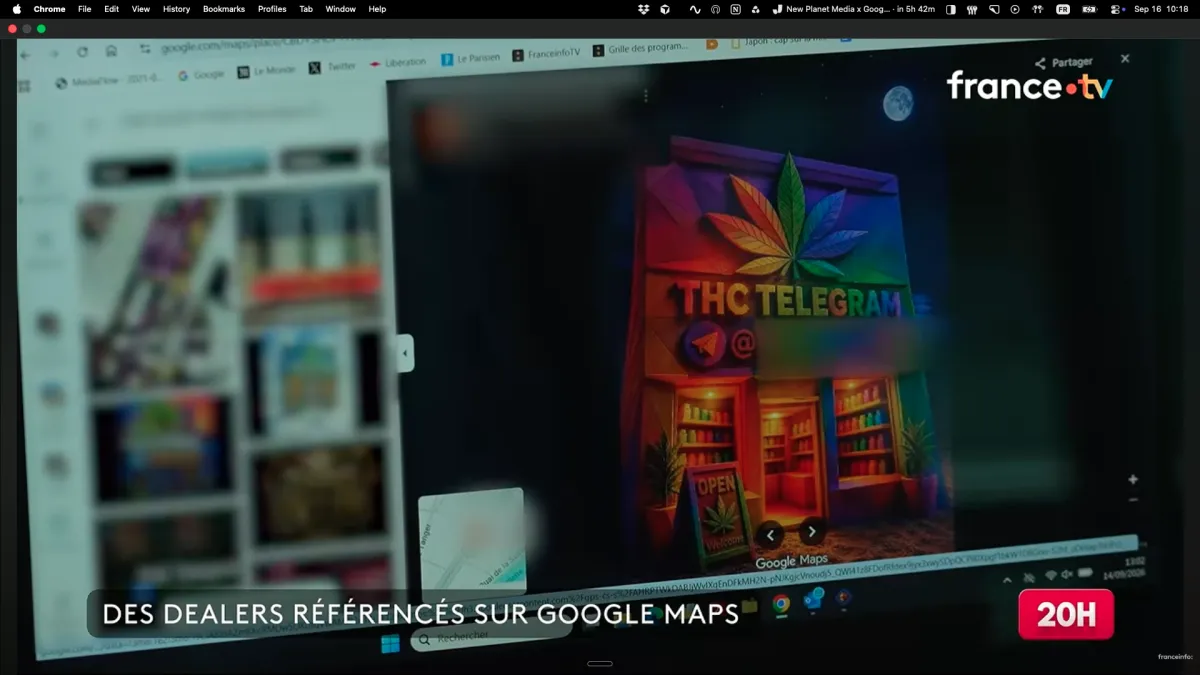Open the Twitter bookmark
The height and width of the screenshot is (675, 1200).
pyautogui.click(x=332, y=67)
